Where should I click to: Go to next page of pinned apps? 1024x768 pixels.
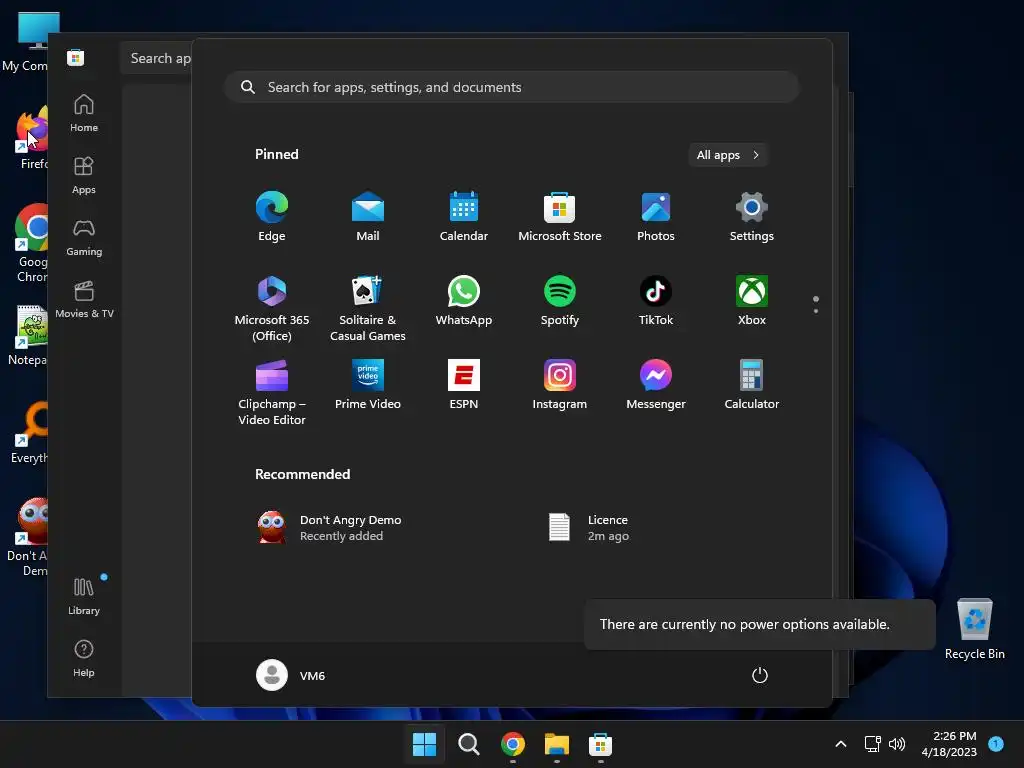(x=816, y=311)
